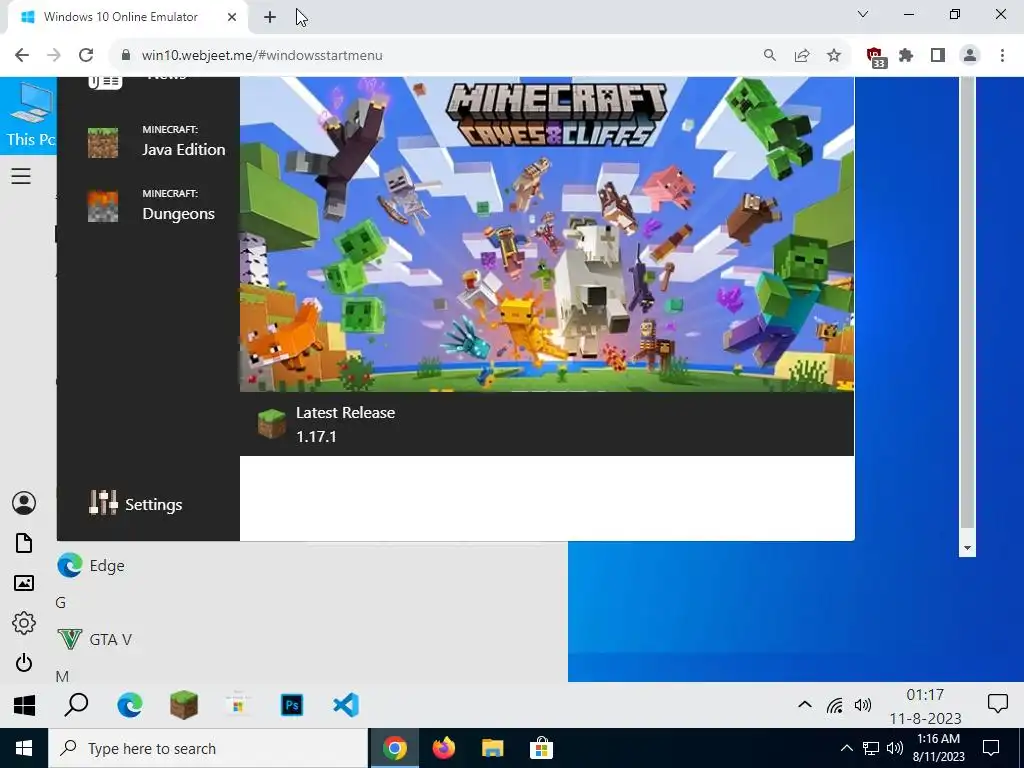
Task: Click the M letter header in app list
Action: coord(62,676)
